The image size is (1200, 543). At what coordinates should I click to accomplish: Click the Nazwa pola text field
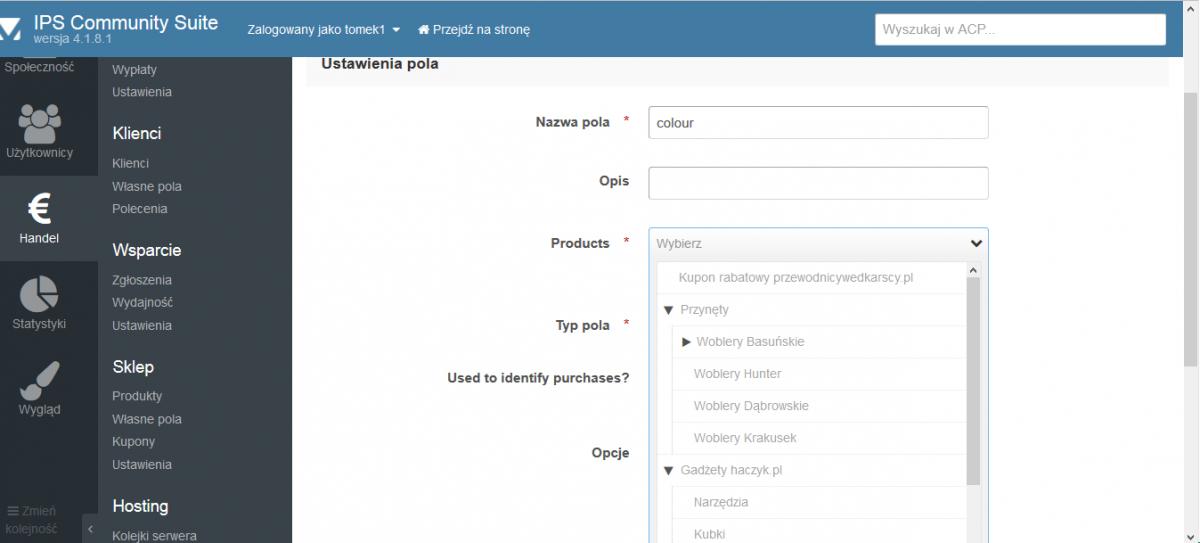817,123
